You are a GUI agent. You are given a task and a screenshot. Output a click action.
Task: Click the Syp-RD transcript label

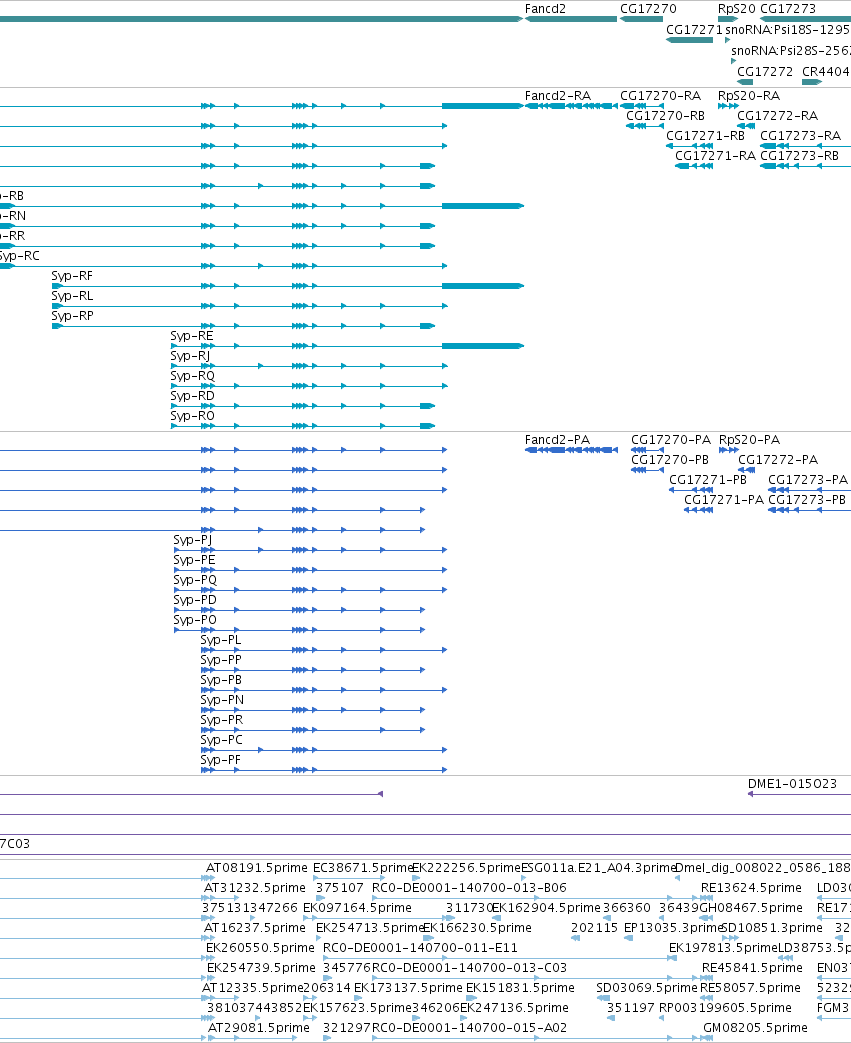(x=192, y=396)
